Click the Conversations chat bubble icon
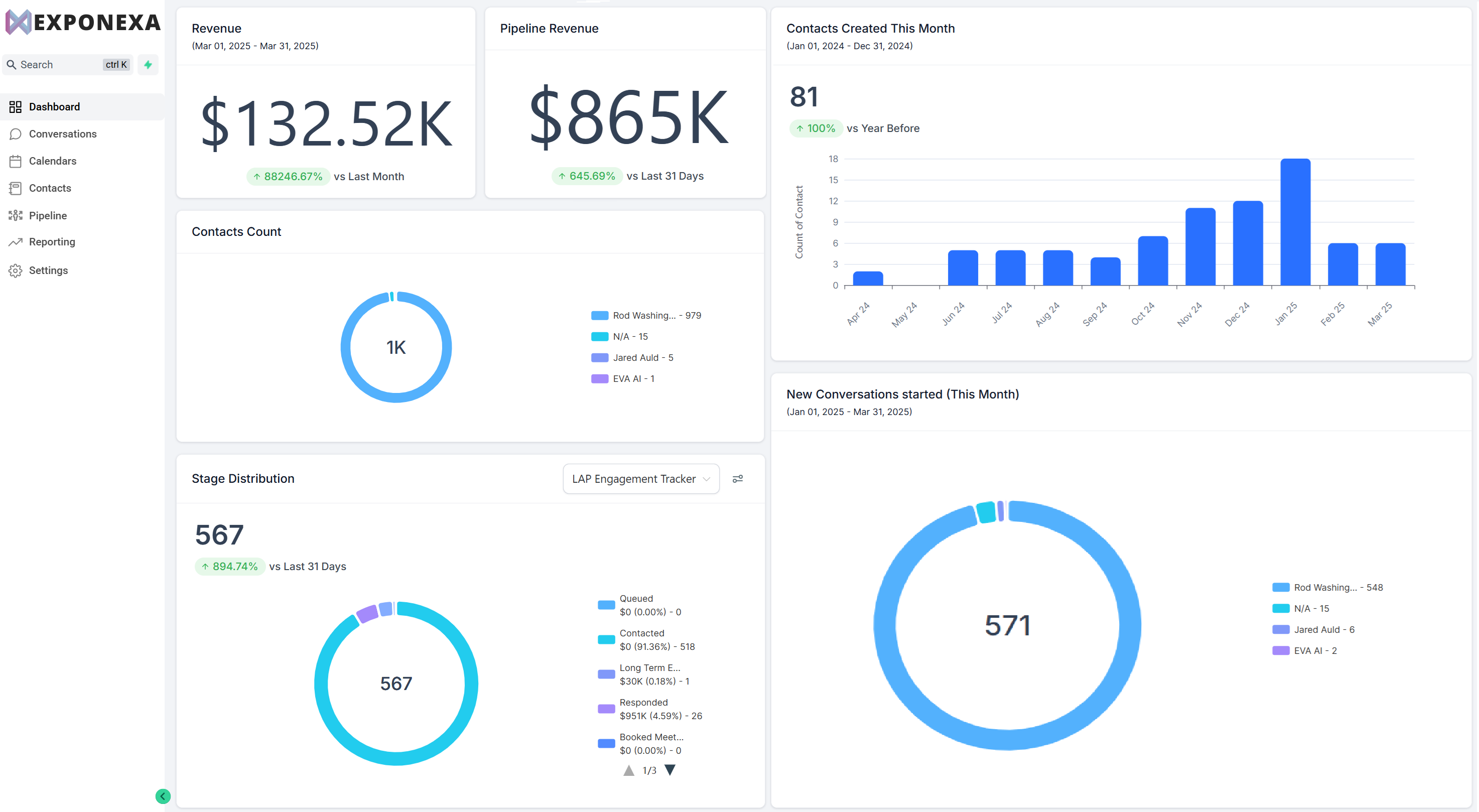1479x812 pixels. tap(16, 134)
